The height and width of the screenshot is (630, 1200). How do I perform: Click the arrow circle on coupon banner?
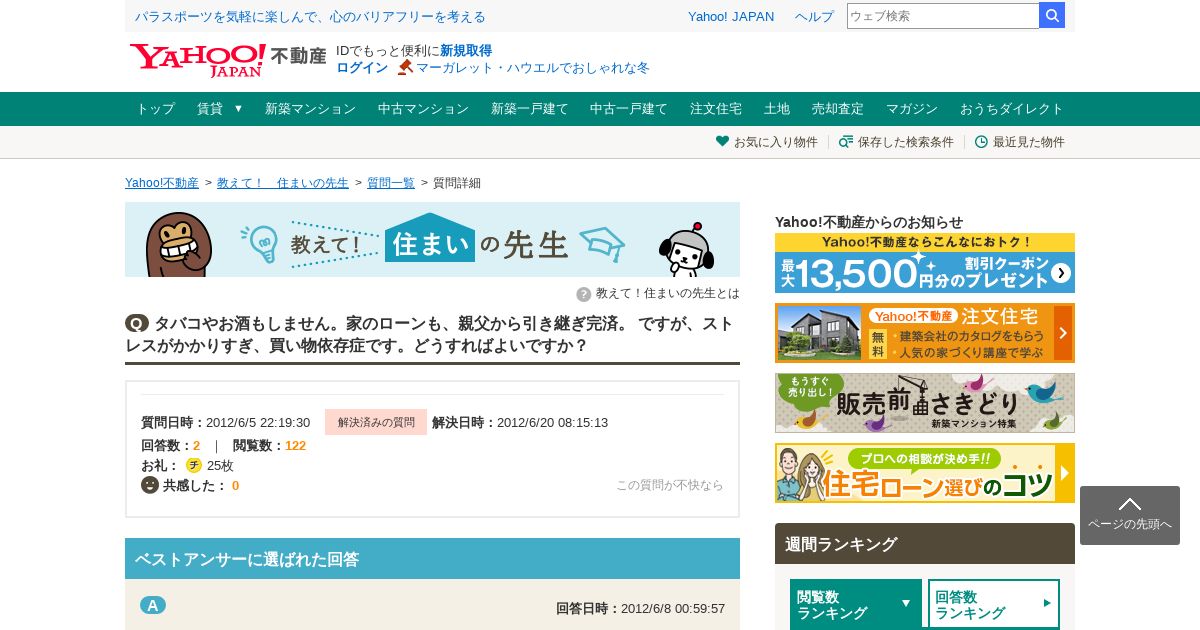(x=1061, y=273)
